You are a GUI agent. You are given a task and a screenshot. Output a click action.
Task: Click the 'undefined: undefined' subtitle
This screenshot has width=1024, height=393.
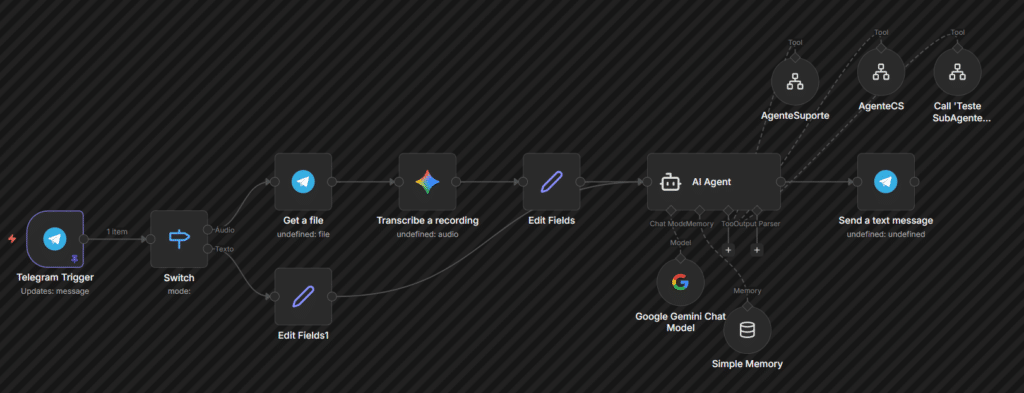[886, 234]
